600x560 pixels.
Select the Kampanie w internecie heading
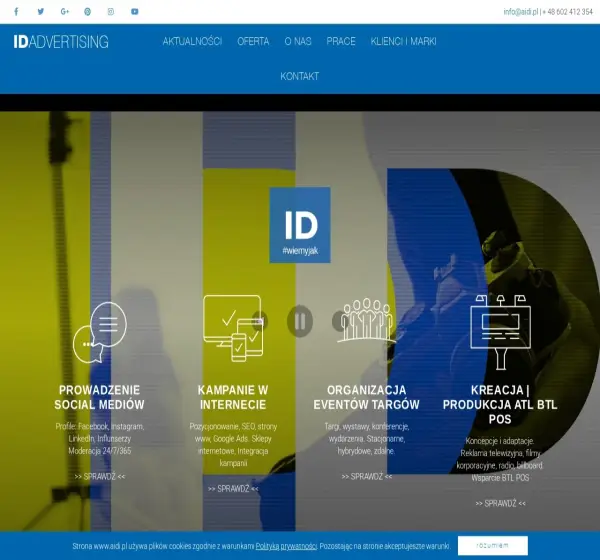tap(233, 397)
